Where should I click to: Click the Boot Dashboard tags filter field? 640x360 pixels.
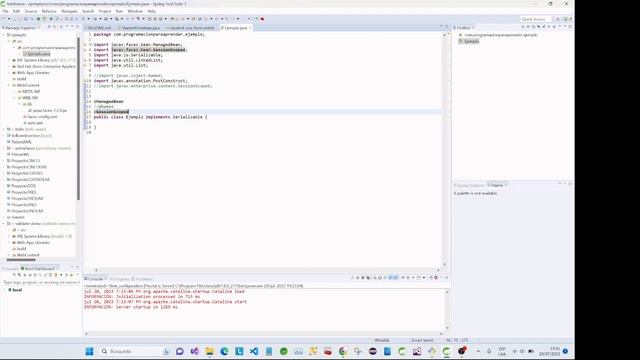41,282
